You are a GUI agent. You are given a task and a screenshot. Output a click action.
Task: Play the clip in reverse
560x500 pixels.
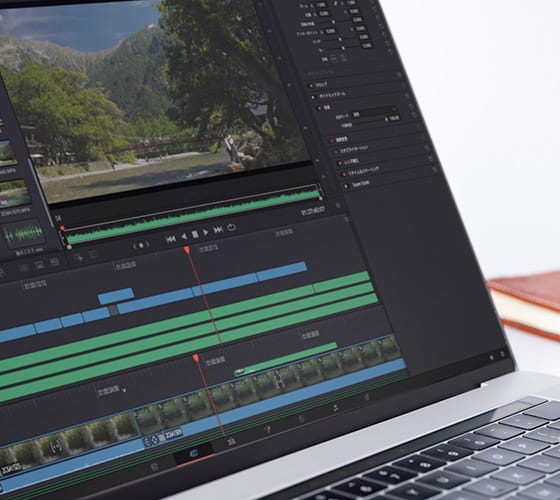pyautogui.click(x=184, y=236)
